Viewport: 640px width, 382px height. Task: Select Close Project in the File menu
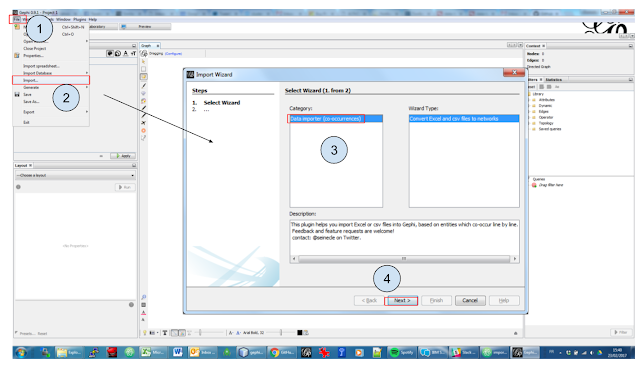click(51, 48)
